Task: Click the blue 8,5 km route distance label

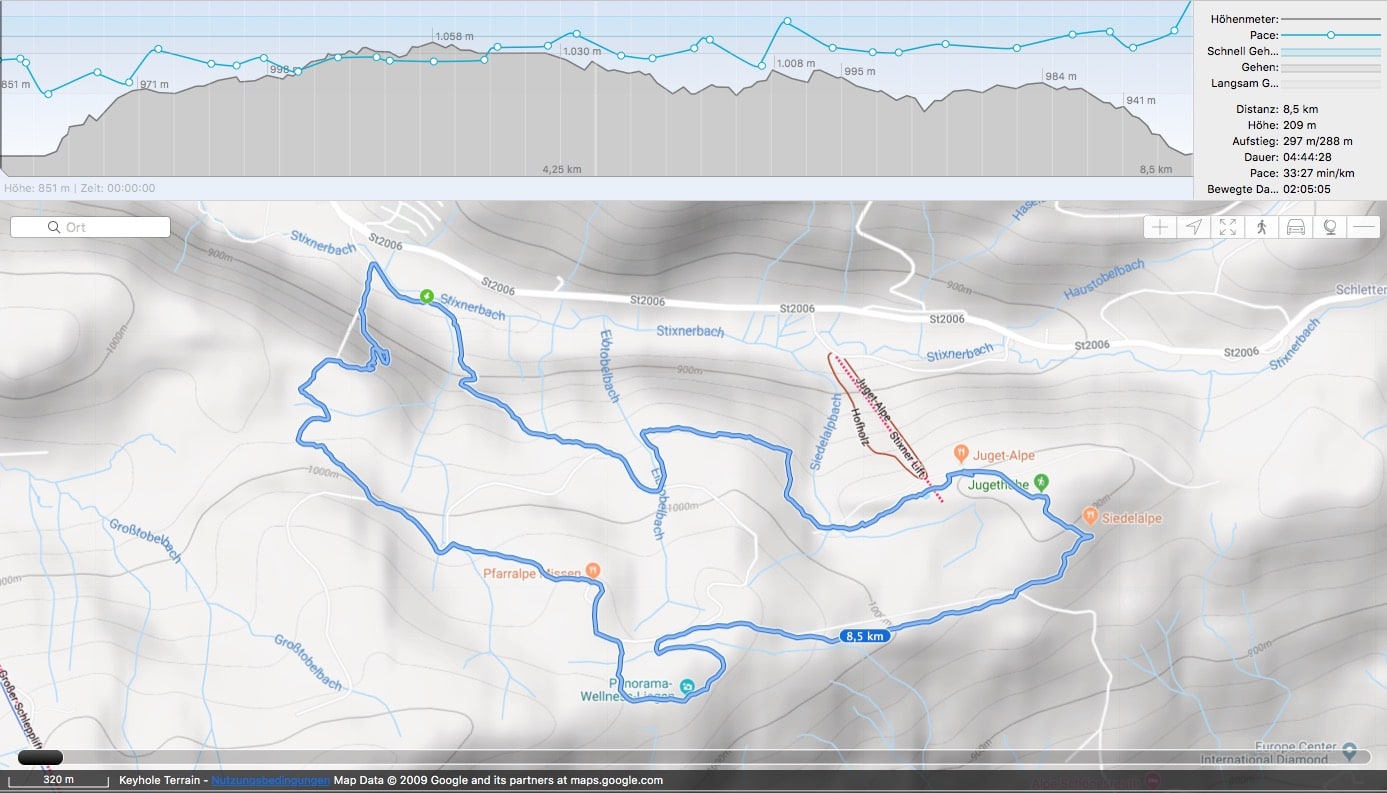Action: click(x=865, y=636)
